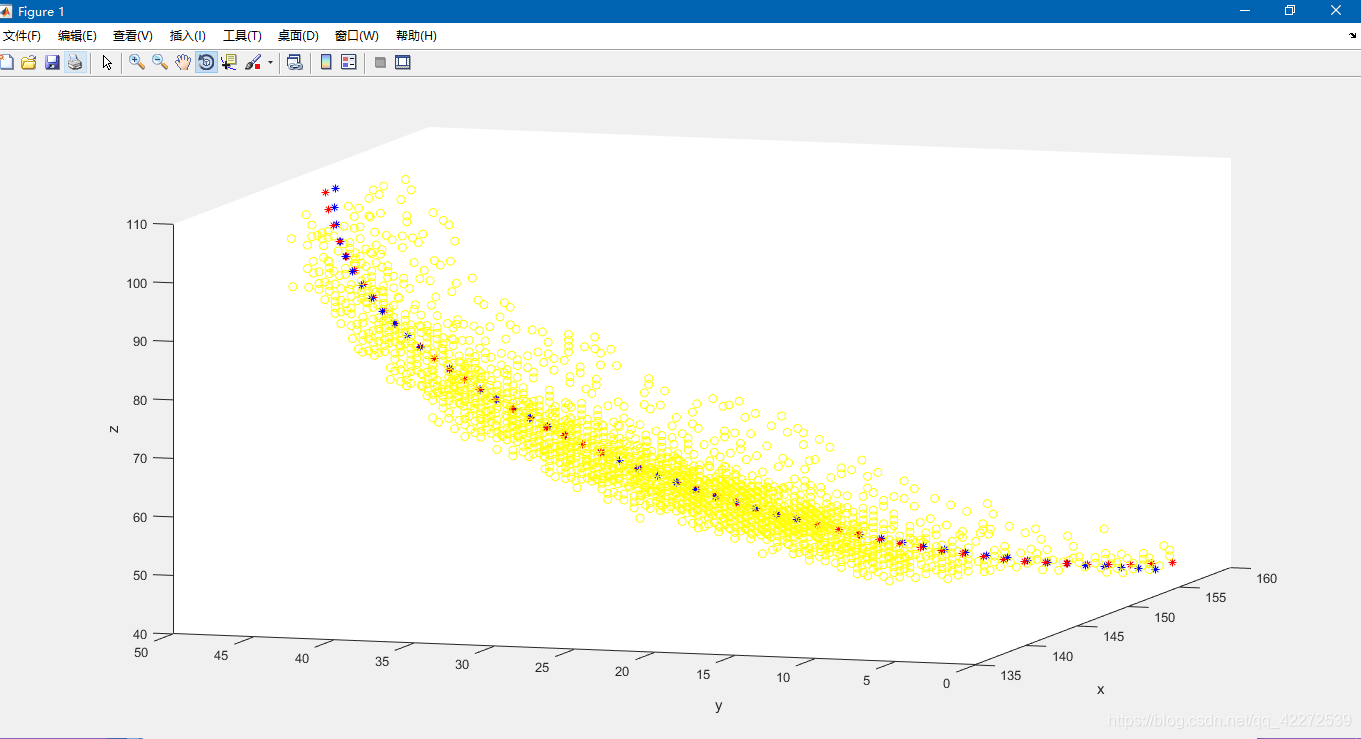
Task: Open the 编辑(E) menu
Action: pos(77,36)
